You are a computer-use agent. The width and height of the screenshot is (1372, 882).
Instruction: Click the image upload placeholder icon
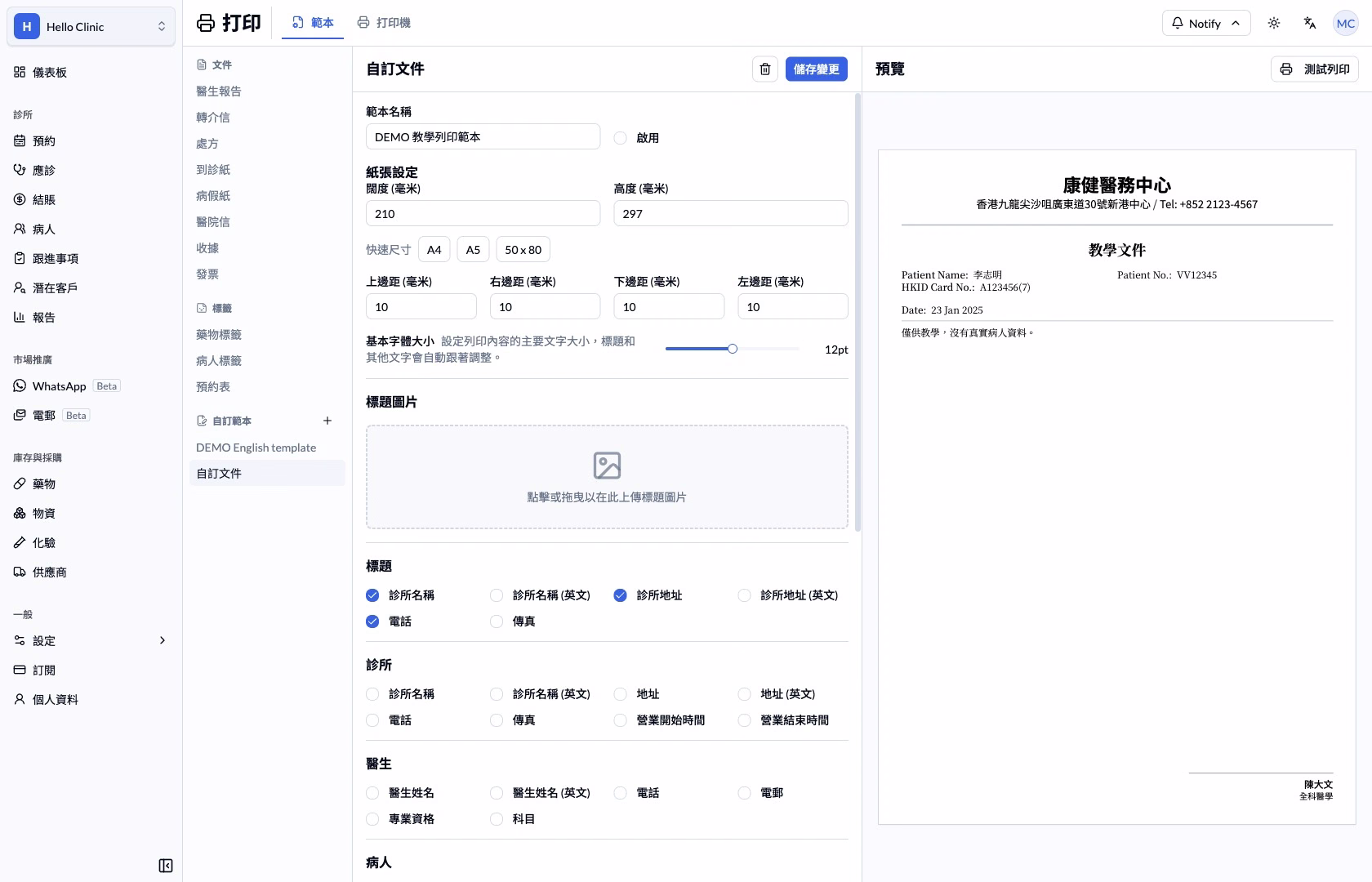click(607, 465)
